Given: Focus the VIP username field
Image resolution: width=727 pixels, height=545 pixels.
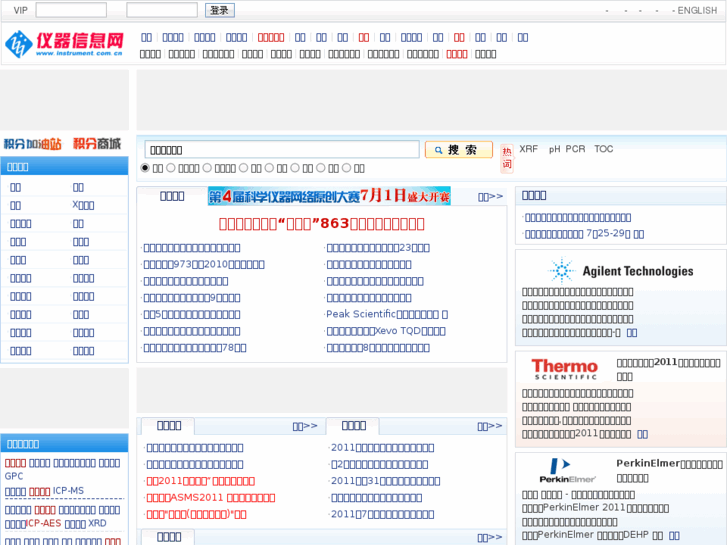Looking at the screenshot, I should click(x=71, y=10).
